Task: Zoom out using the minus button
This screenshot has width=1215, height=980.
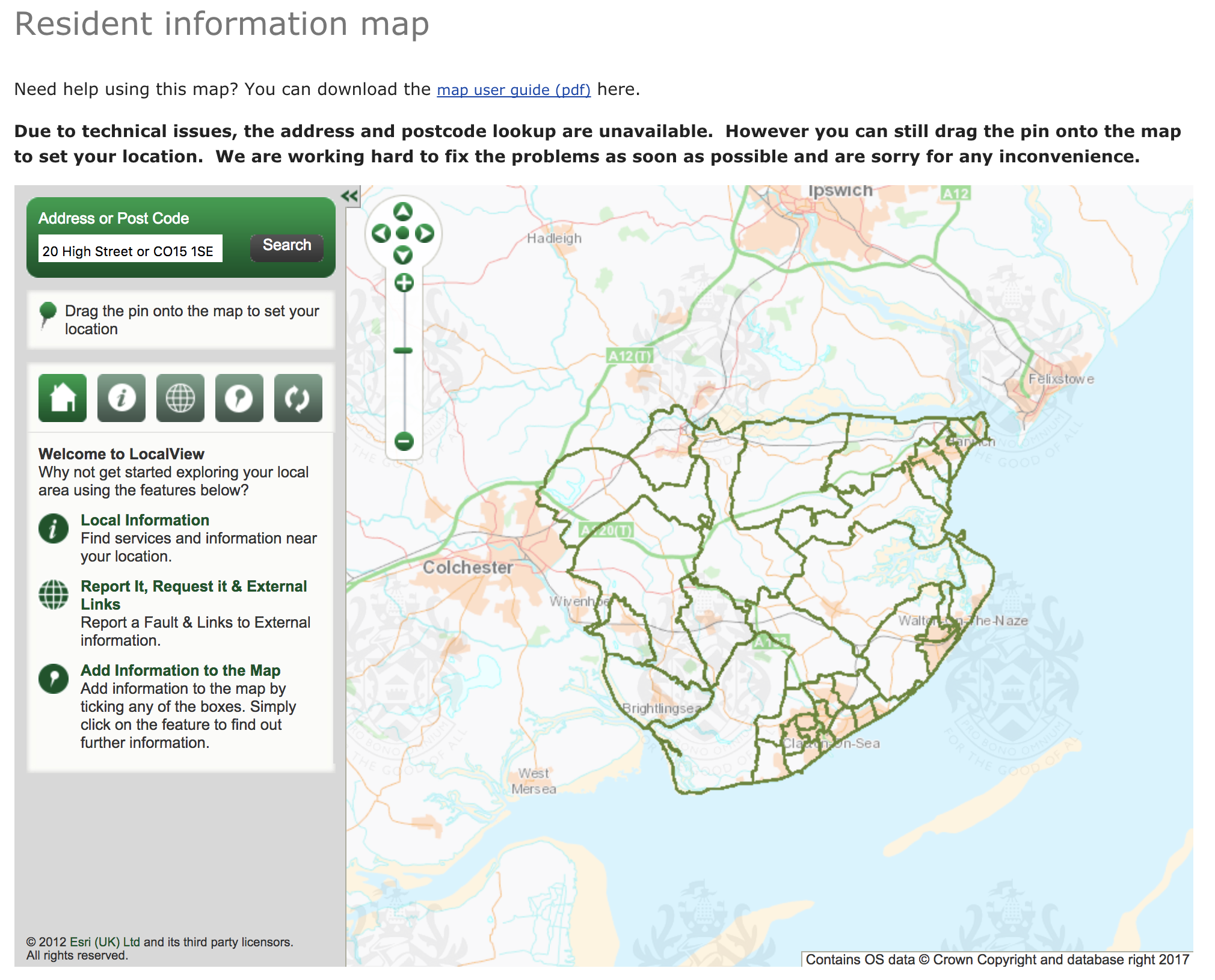Action: click(x=404, y=441)
